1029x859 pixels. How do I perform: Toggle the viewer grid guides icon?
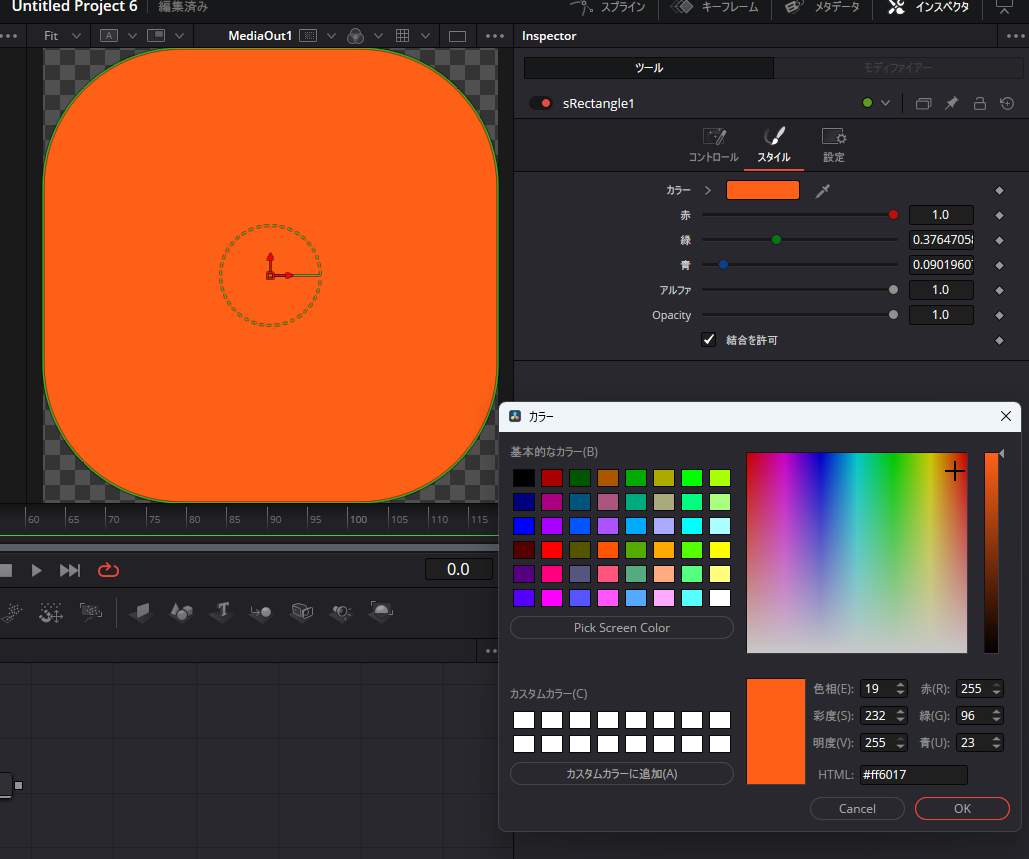click(x=403, y=35)
